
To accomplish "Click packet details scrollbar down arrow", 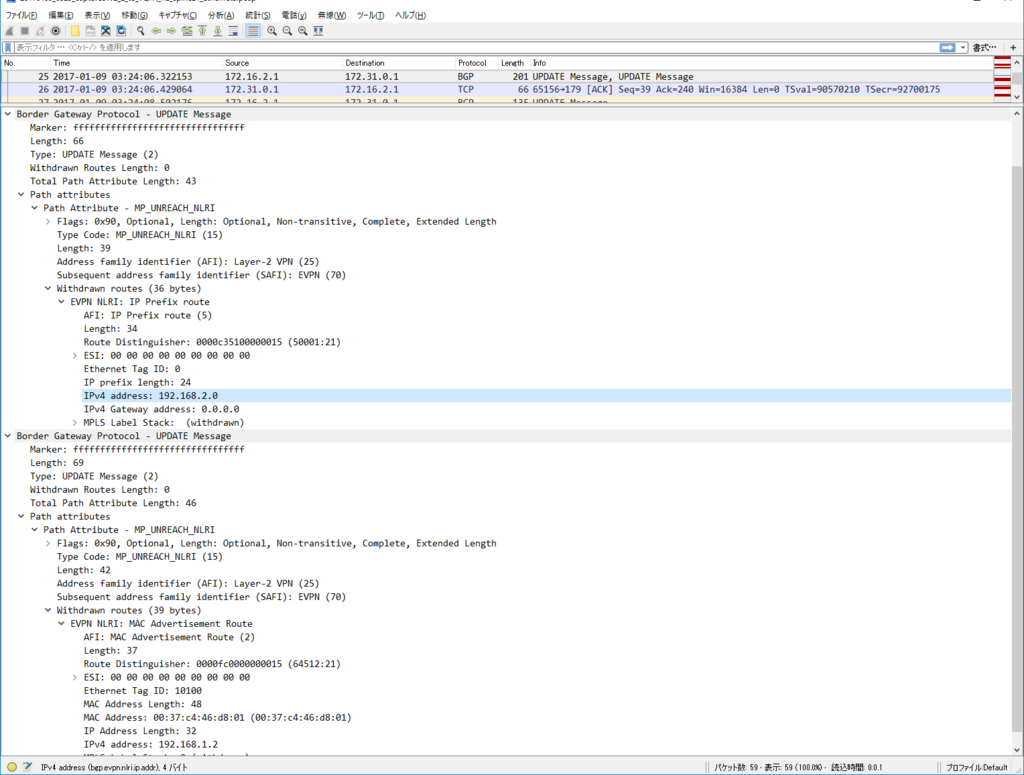I will [1017, 750].
